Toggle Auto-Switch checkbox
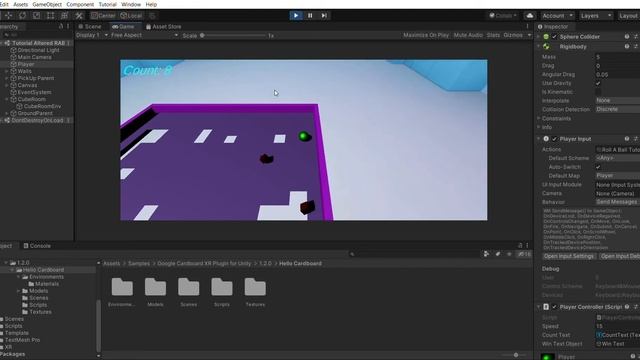640x360 pixels. [x=598, y=167]
